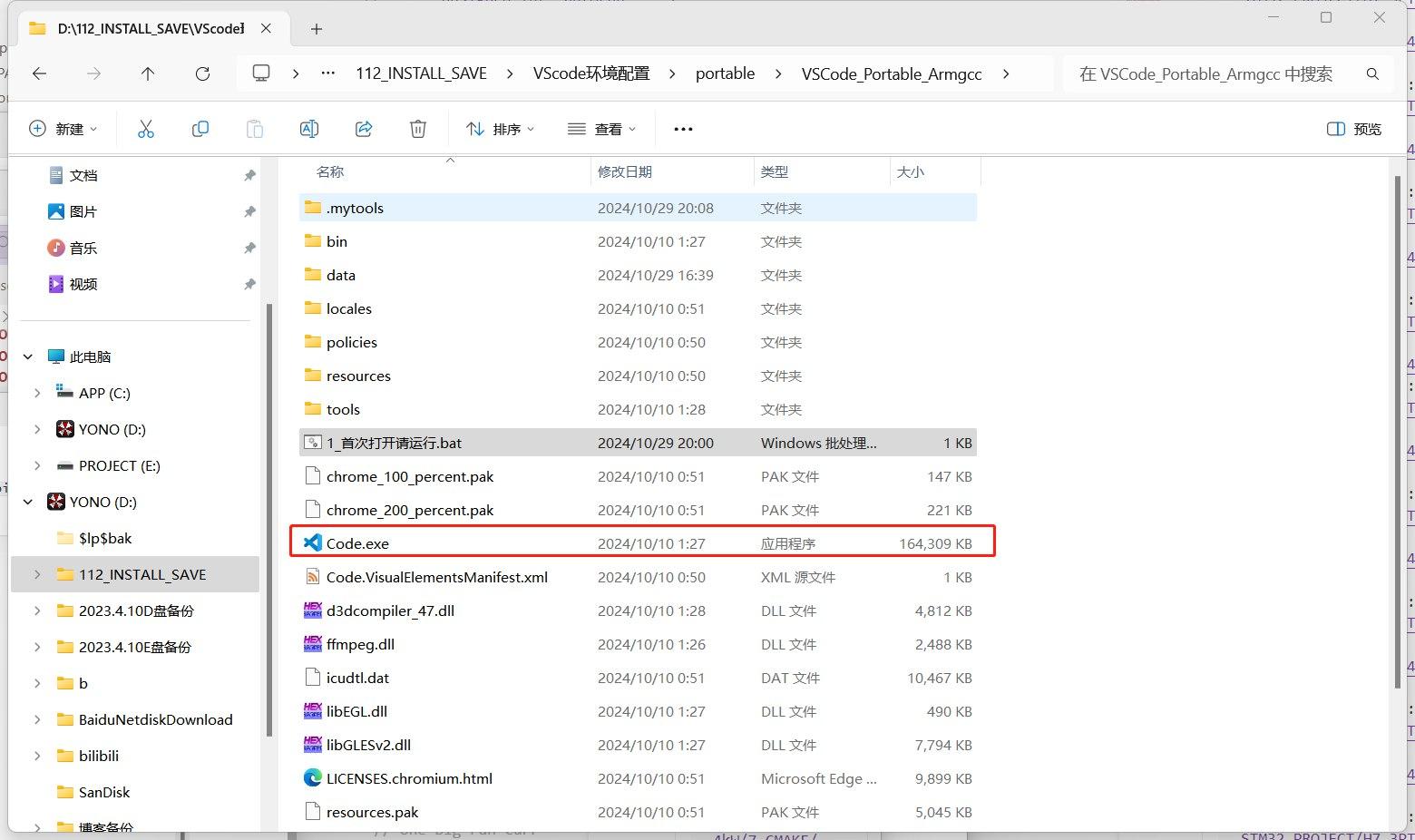Viewport: 1415px width, 840px height.
Task: Click the Delete trash can icon
Action: click(x=418, y=129)
